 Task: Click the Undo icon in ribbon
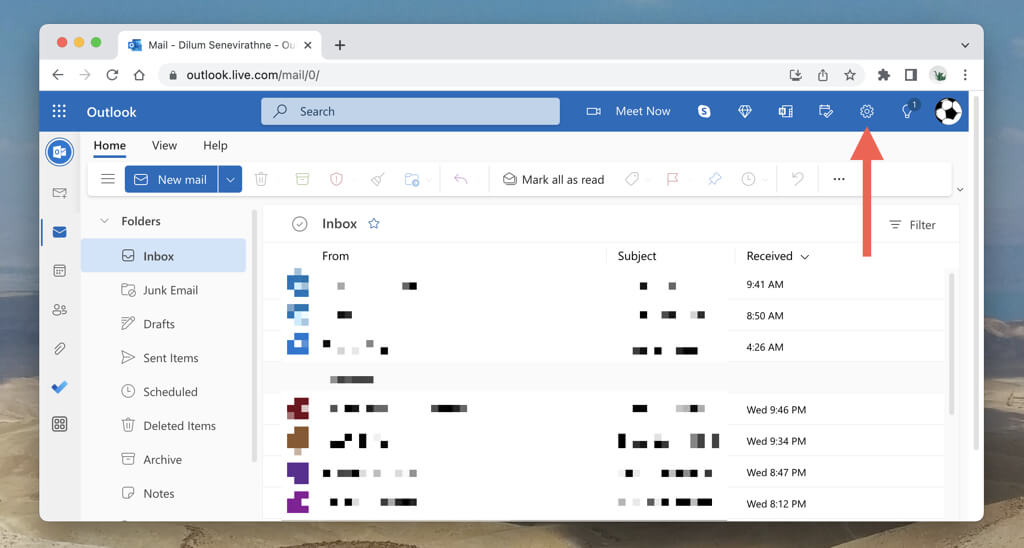(x=797, y=179)
